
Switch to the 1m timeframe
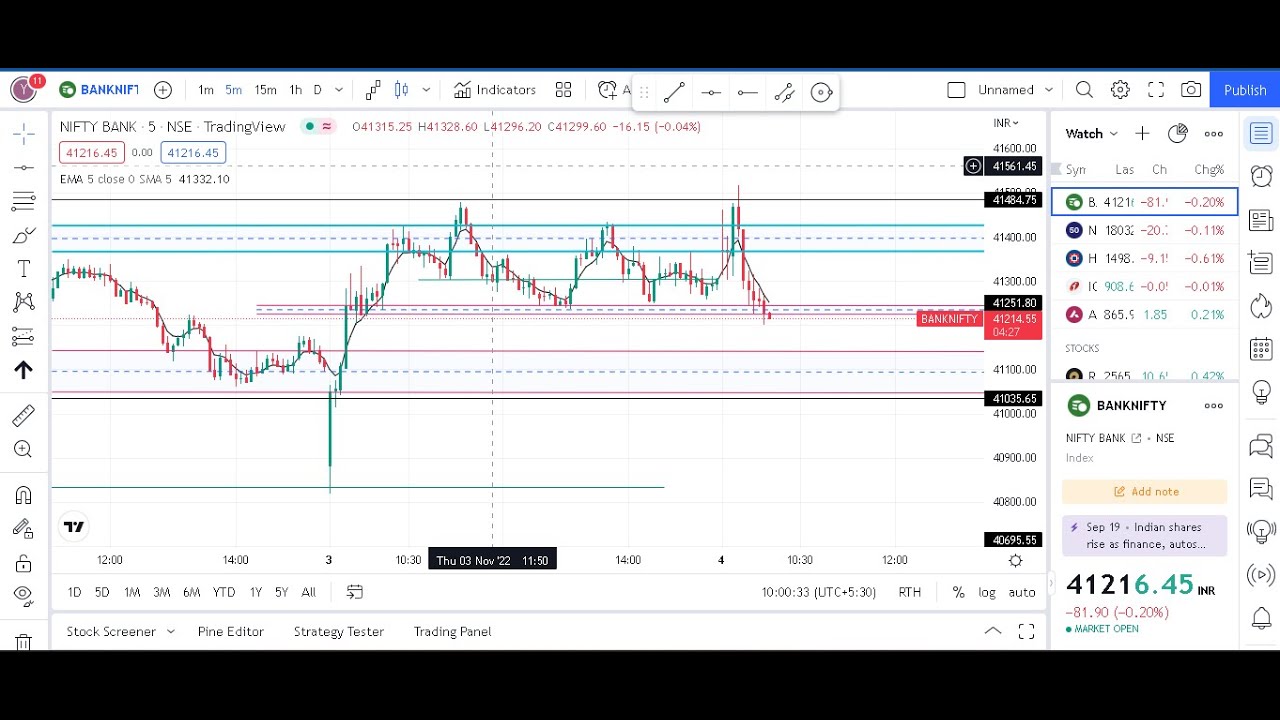pyautogui.click(x=205, y=90)
